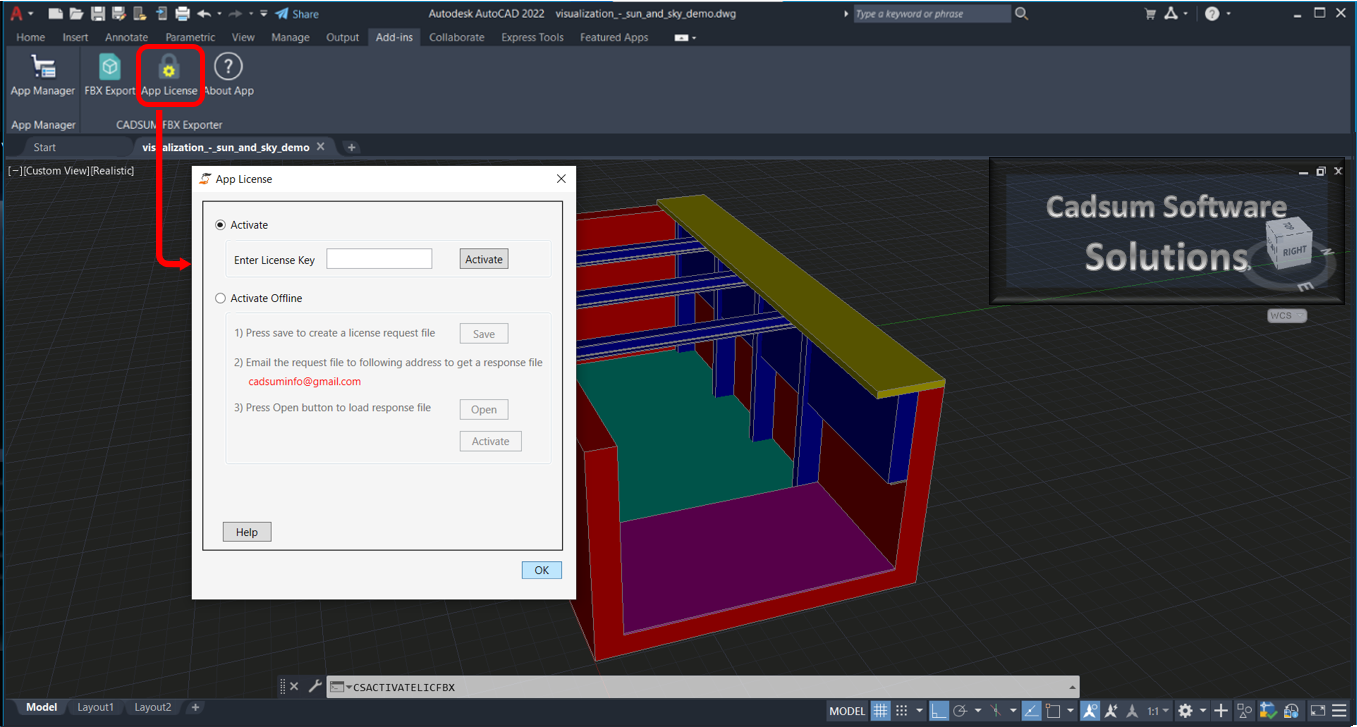Toggle grid display in the status bar
1357x727 pixels.
pos(880,710)
